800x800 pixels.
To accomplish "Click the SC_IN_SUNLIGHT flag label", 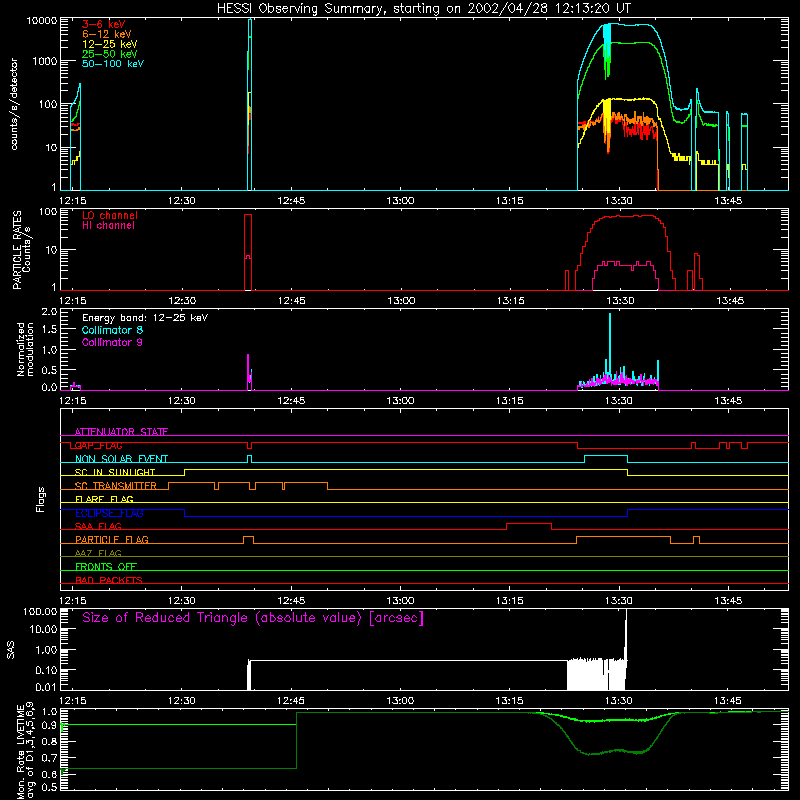I will click(x=115, y=472).
